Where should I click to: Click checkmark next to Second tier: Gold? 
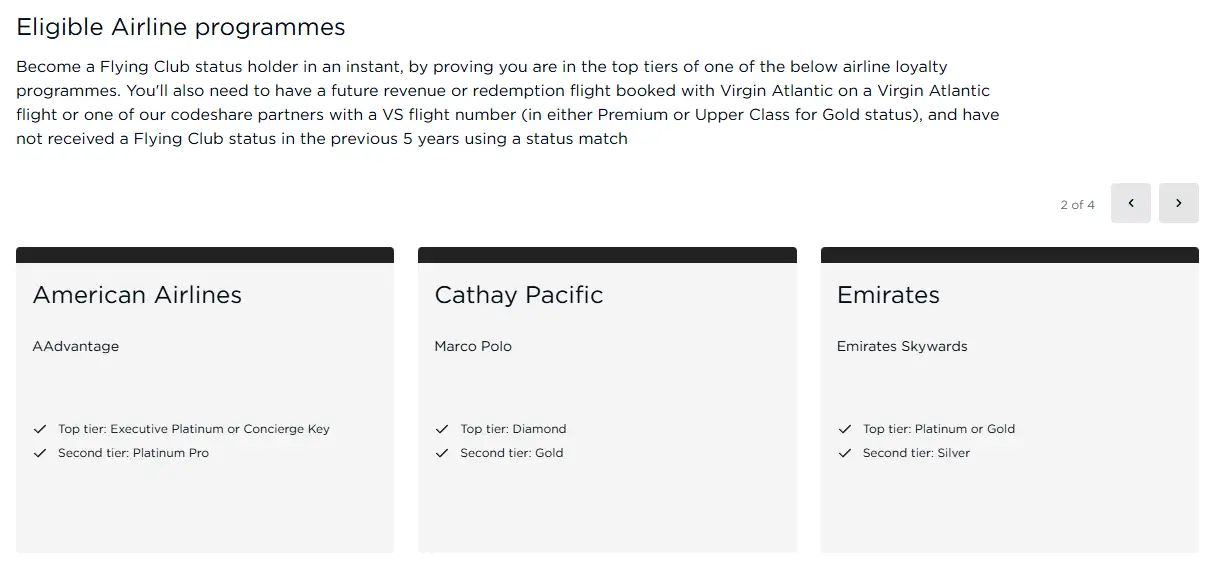click(x=442, y=453)
